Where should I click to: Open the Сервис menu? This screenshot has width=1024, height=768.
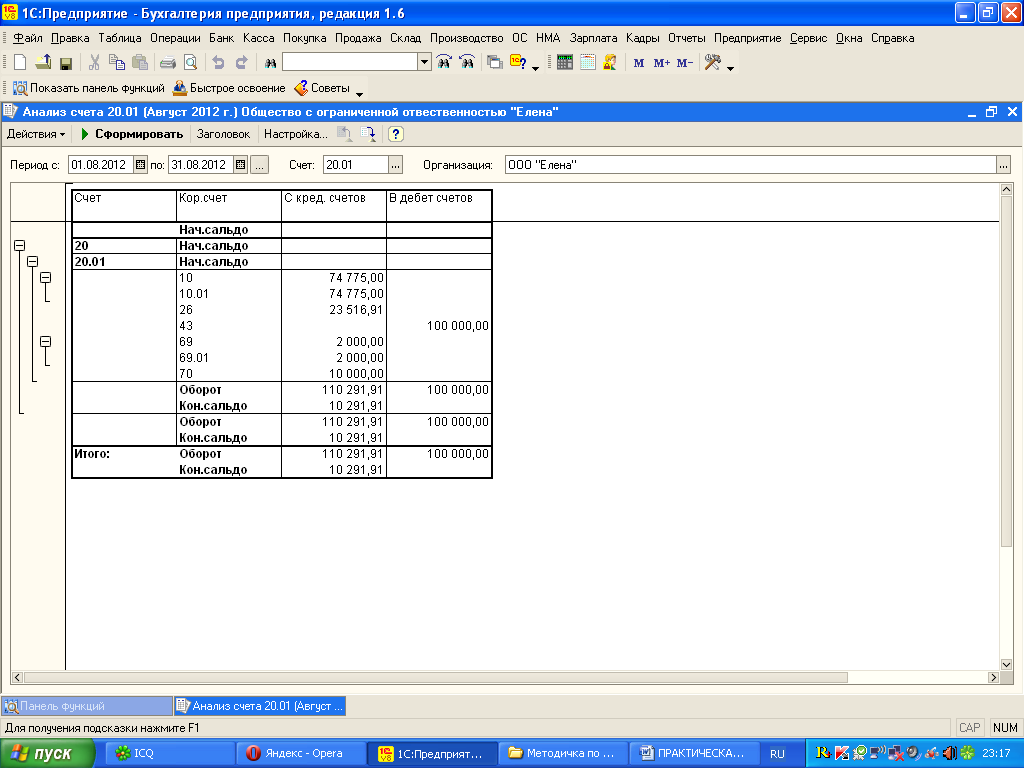[x=808, y=38]
